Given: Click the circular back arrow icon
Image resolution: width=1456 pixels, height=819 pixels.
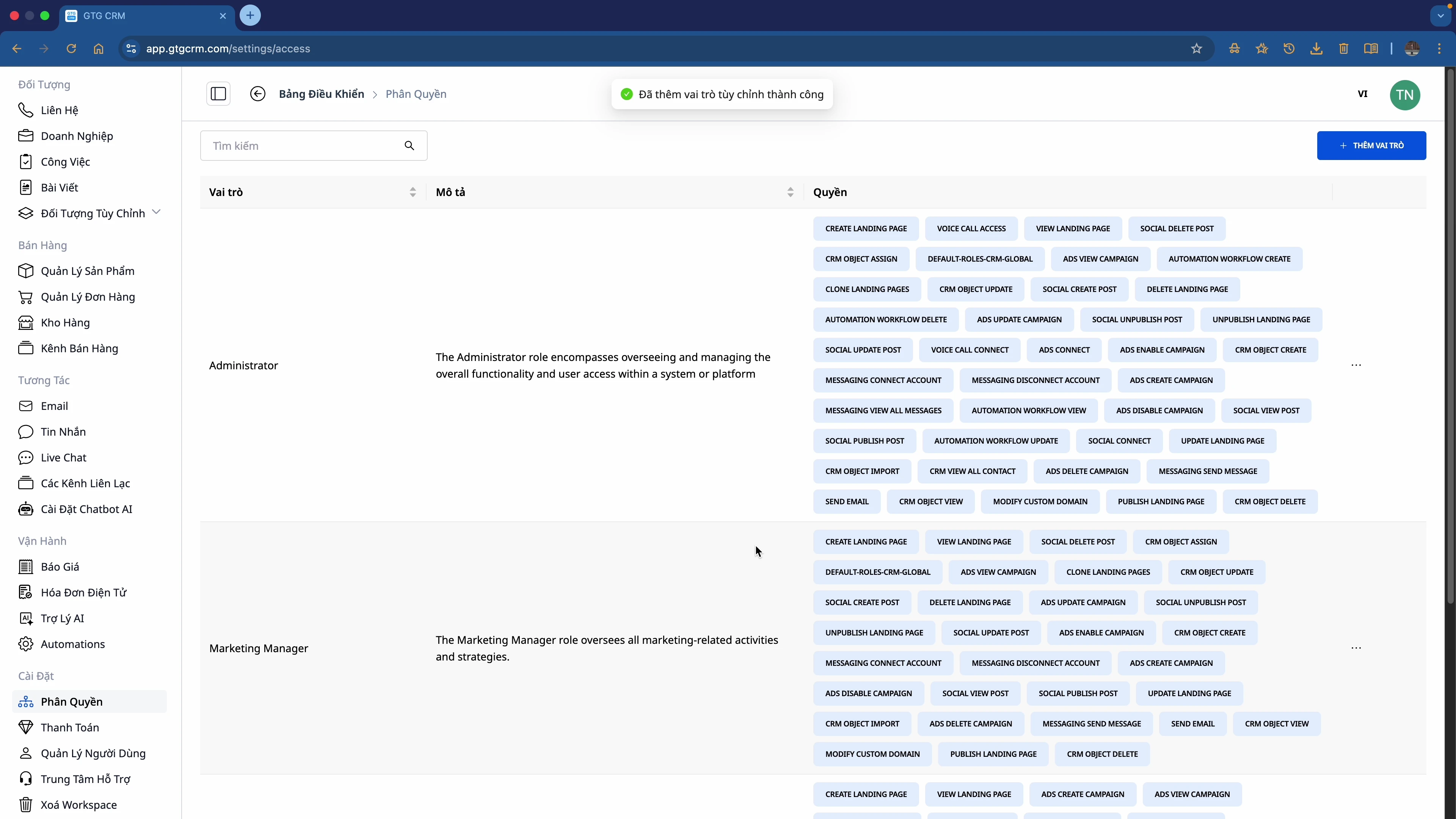Looking at the screenshot, I should (x=258, y=94).
